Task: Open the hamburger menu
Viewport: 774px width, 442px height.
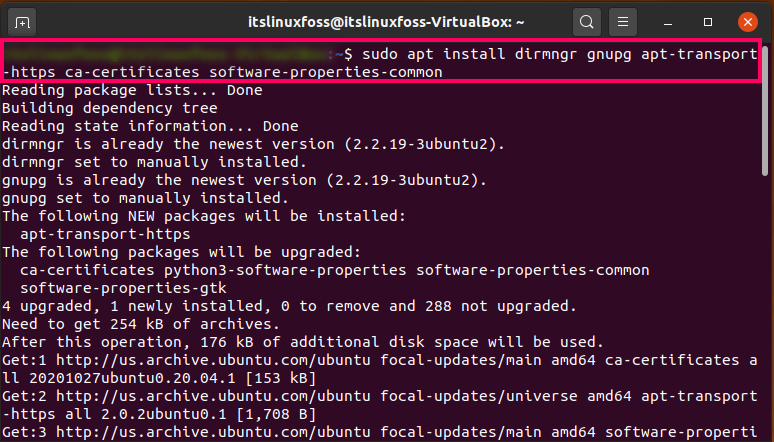Action: 623,22
